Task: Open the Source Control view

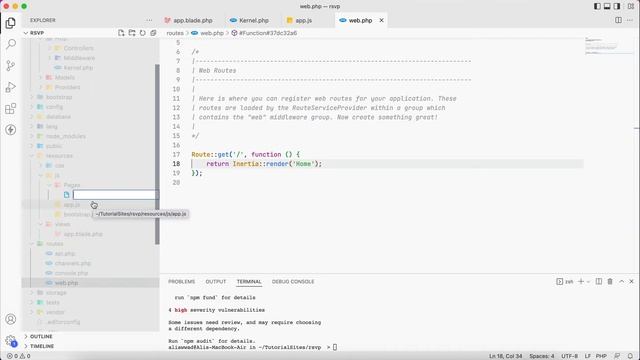Action: tap(11, 65)
